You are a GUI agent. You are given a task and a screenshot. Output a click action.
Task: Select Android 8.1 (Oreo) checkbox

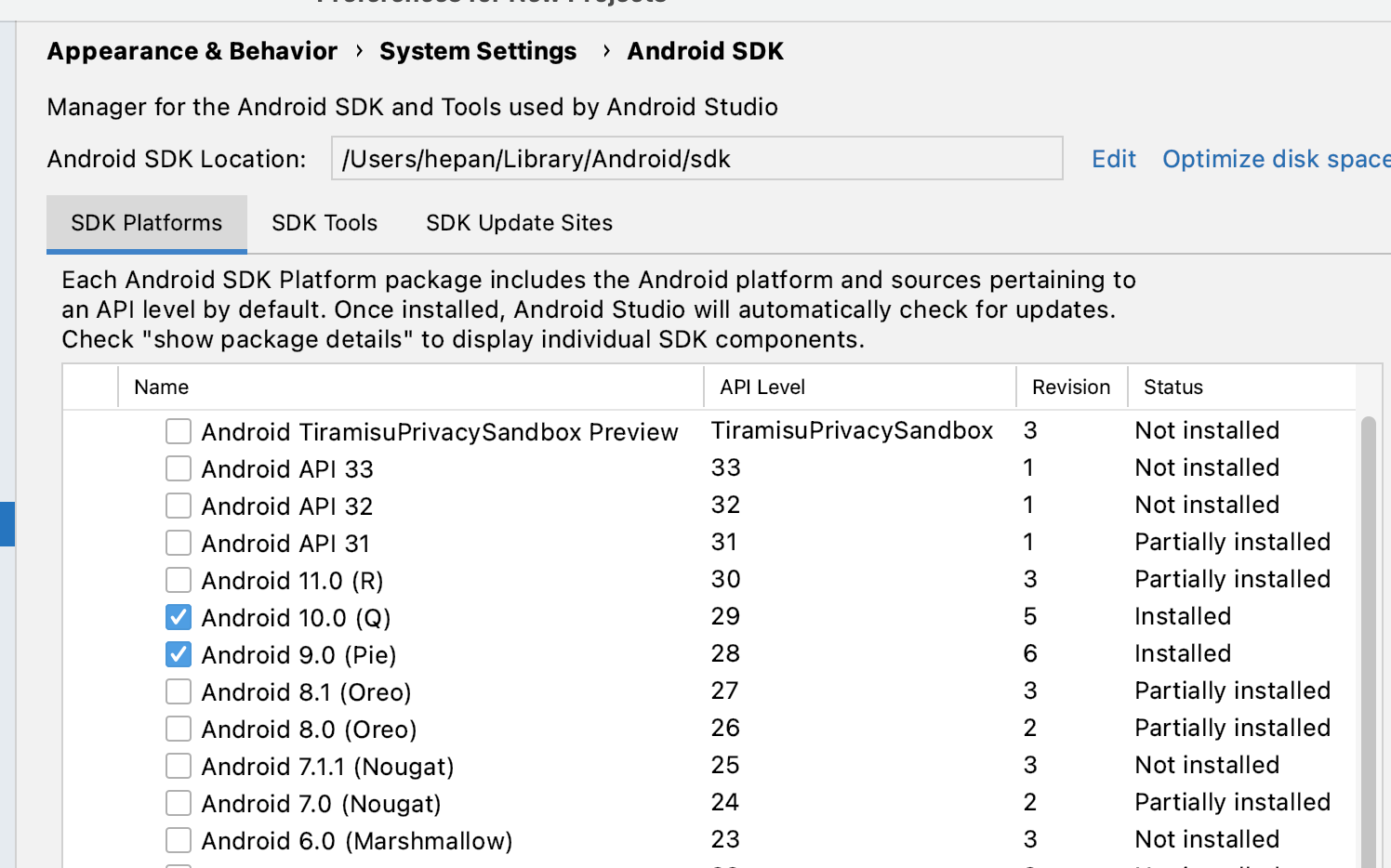pyautogui.click(x=179, y=691)
